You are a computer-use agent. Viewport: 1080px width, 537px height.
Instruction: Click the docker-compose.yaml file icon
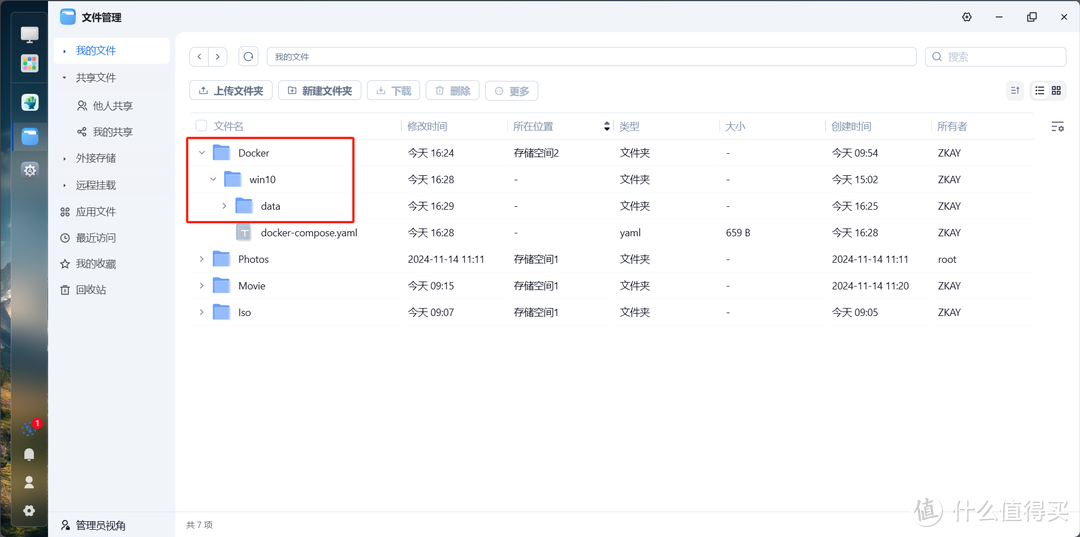(x=244, y=233)
